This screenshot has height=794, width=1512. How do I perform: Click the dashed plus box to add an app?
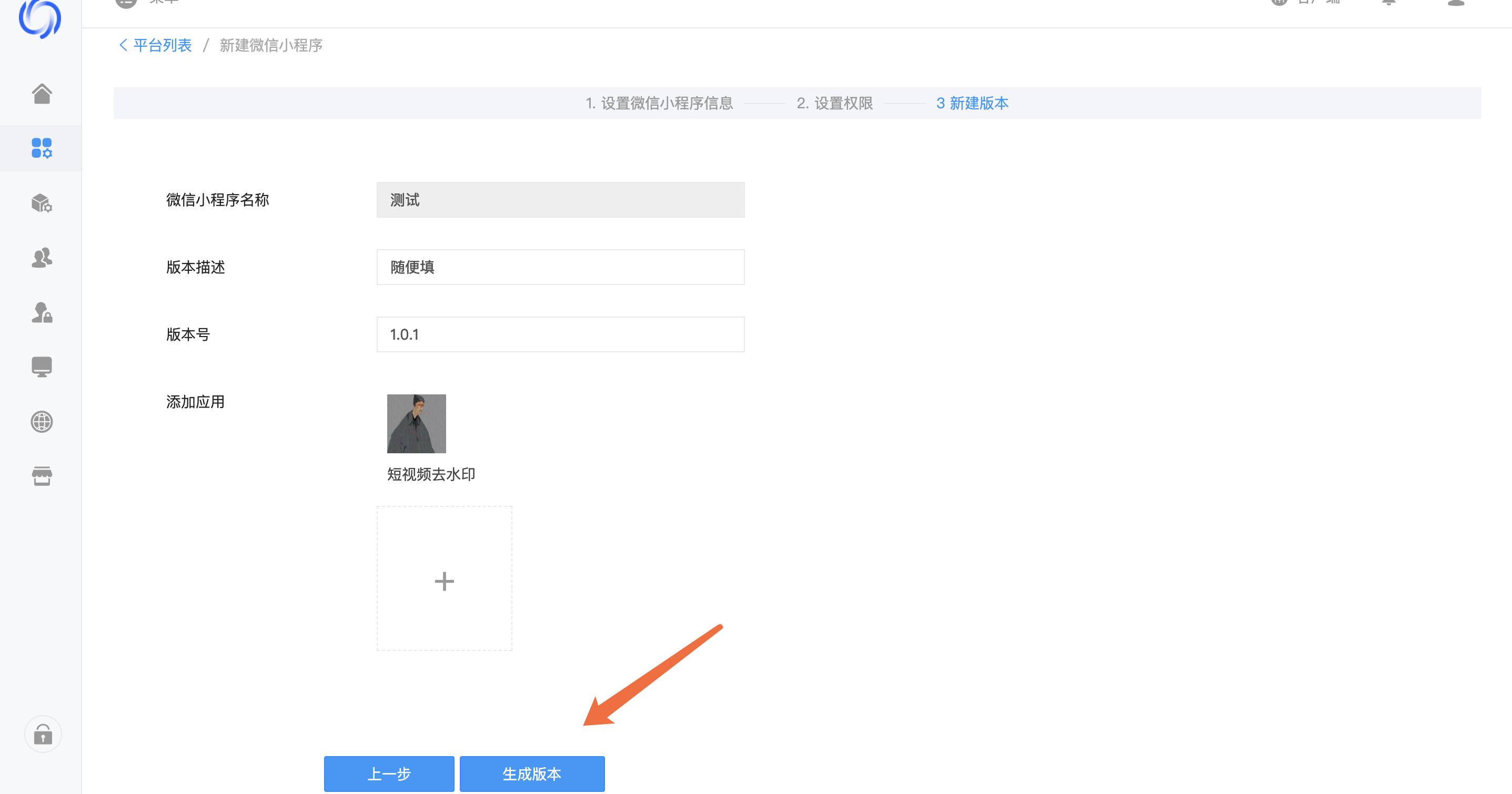pos(445,578)
